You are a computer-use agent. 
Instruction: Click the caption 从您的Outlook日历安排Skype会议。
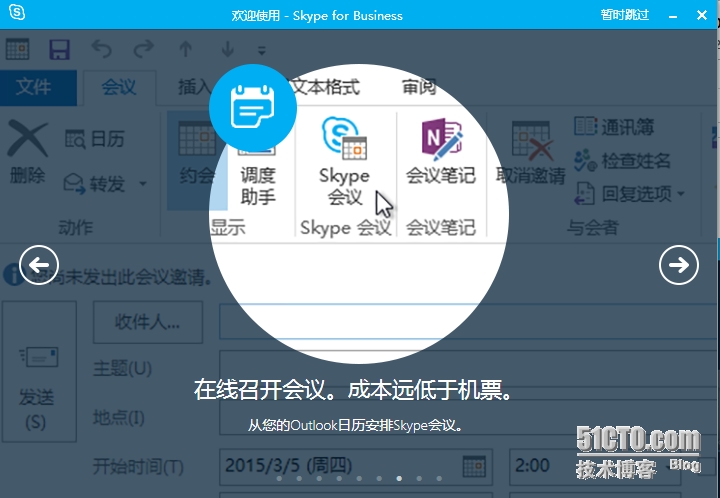(355, 425)
